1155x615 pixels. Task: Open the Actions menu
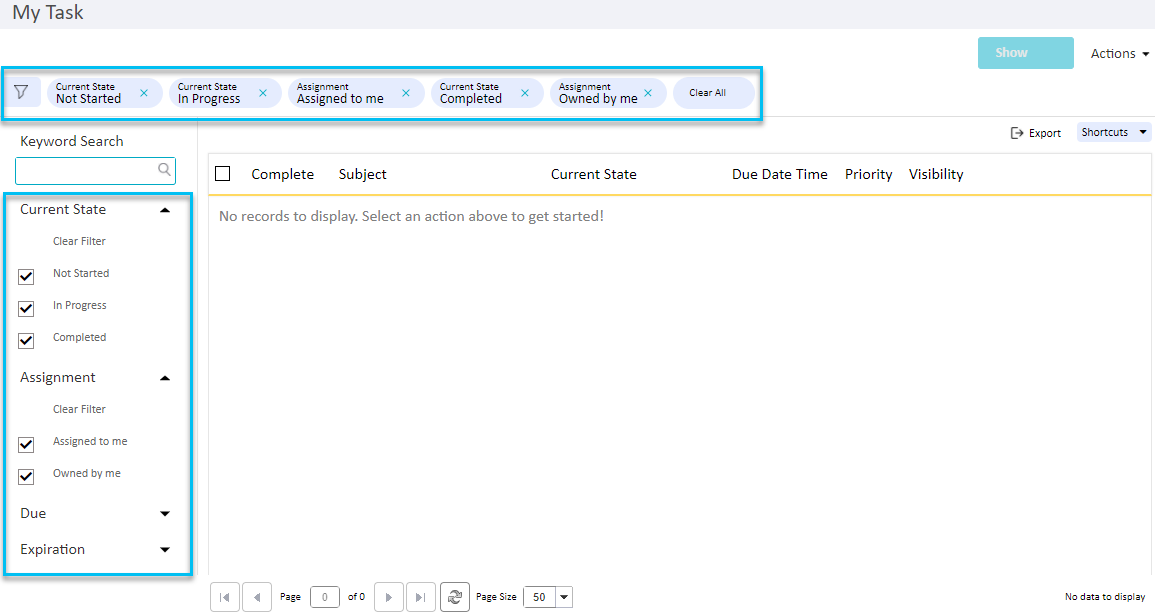pos(1119,53)
